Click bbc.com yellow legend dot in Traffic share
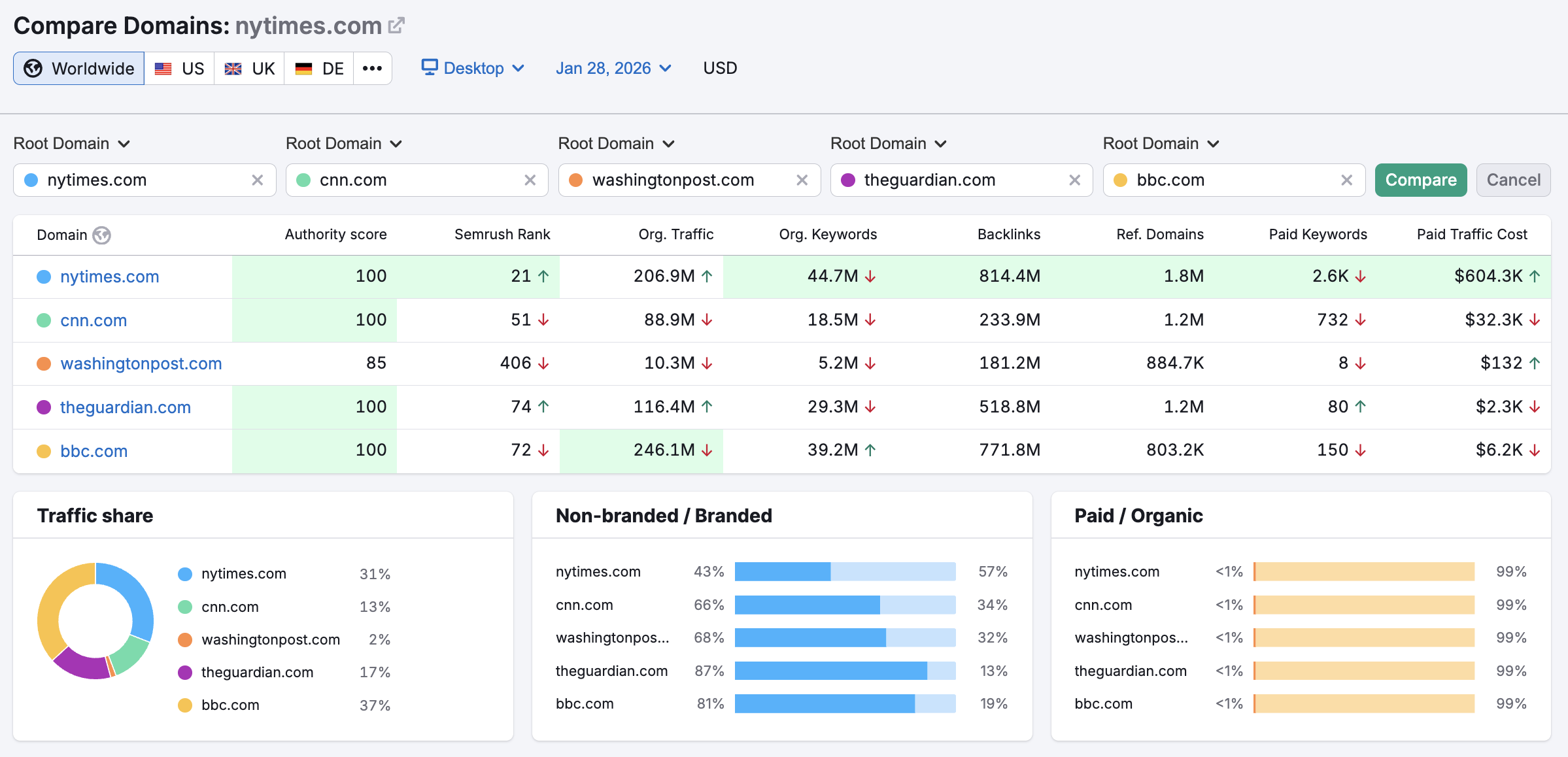 pos(185,705)
